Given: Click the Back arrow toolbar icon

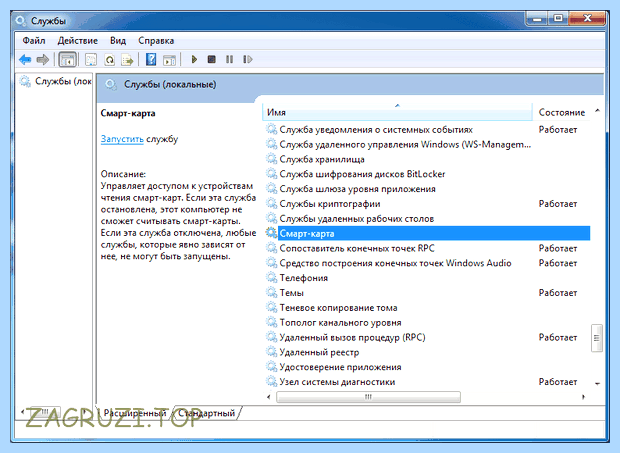Looking at the screenshot, I should (25, 60).
